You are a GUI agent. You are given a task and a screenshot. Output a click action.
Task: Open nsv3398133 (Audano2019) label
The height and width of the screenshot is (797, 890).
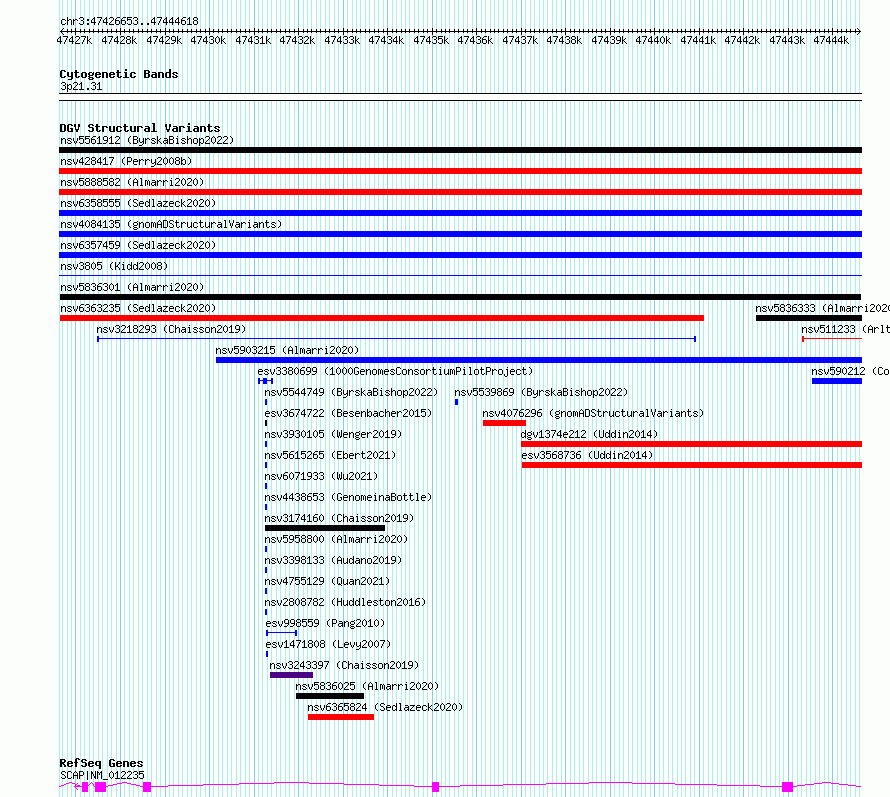(333, 560)
